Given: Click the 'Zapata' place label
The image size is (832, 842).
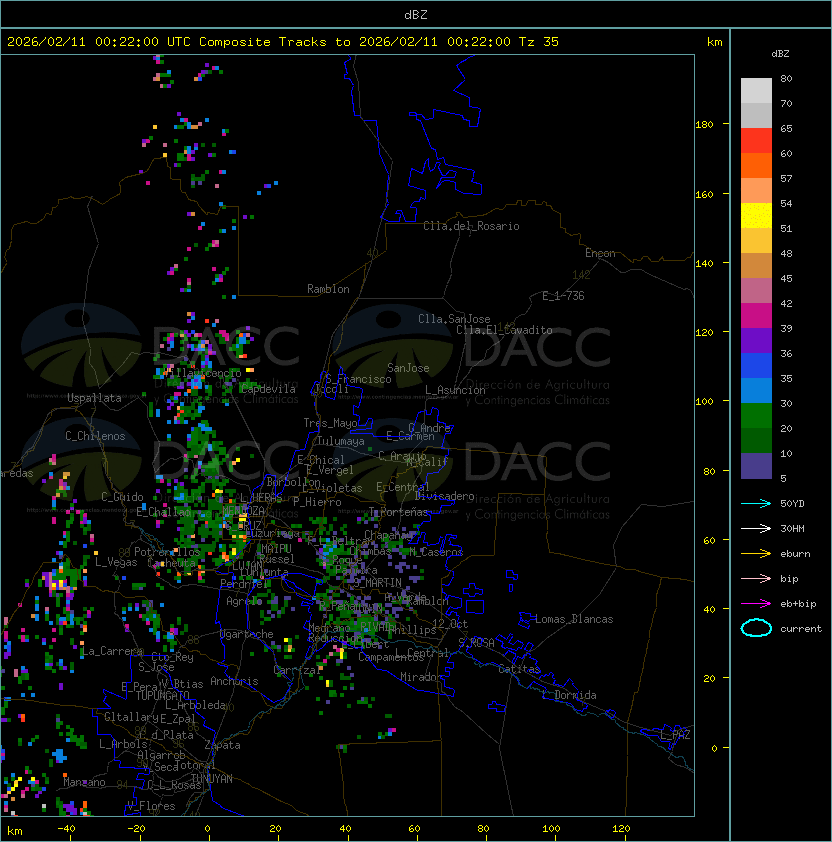Looking at the screenshot, I should pos(222,745).
